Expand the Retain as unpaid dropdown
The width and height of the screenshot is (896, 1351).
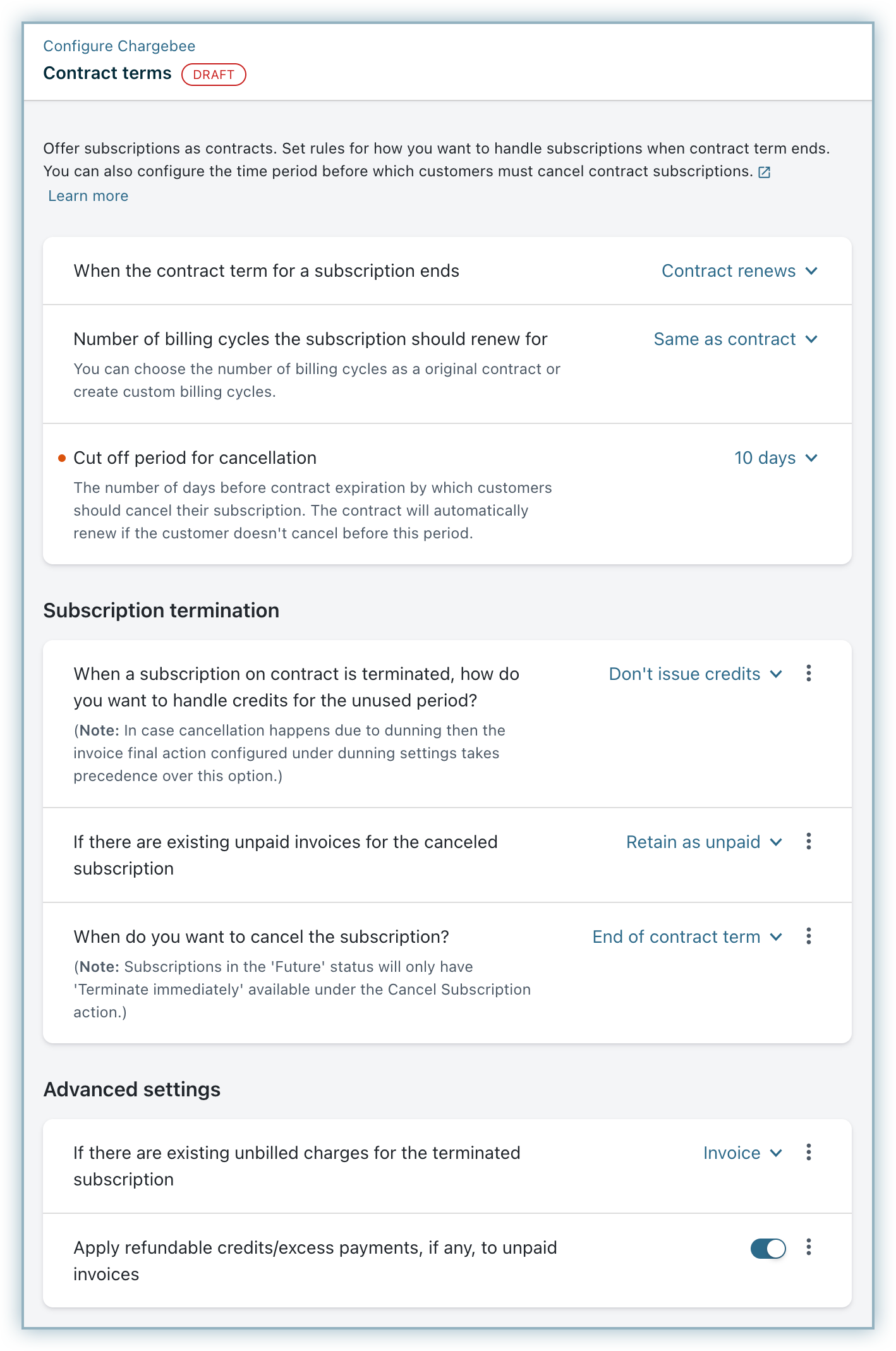coord(704,842)
